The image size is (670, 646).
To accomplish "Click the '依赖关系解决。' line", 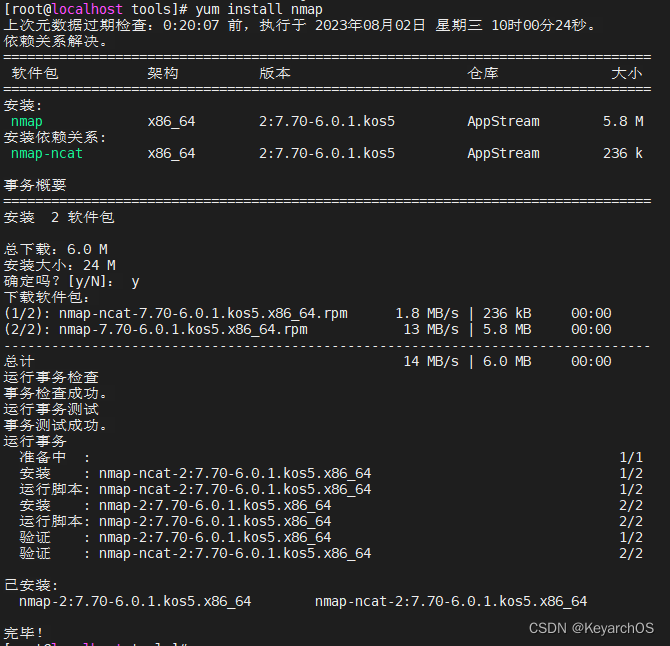I will coord(55,41).
